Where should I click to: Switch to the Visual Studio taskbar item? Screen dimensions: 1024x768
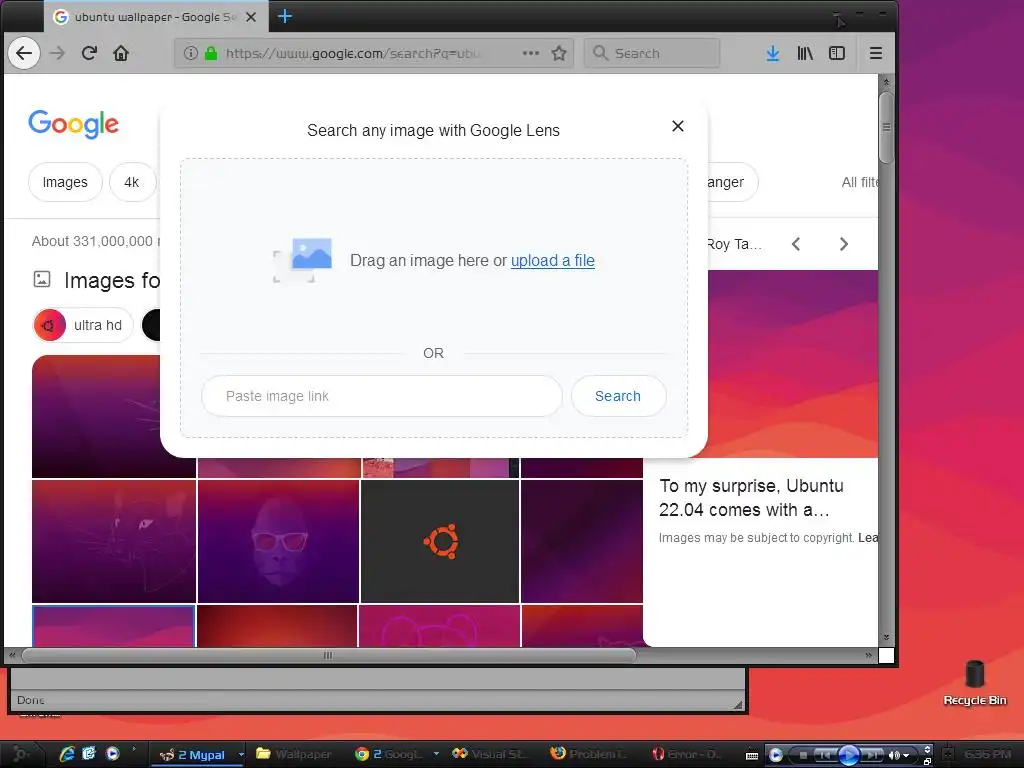tap(490, 754)
